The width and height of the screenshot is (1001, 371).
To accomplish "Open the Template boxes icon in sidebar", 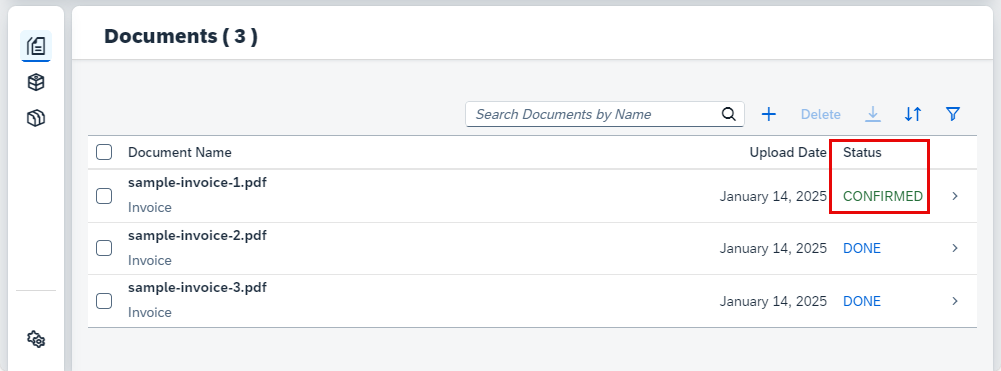I will (36, 117).
